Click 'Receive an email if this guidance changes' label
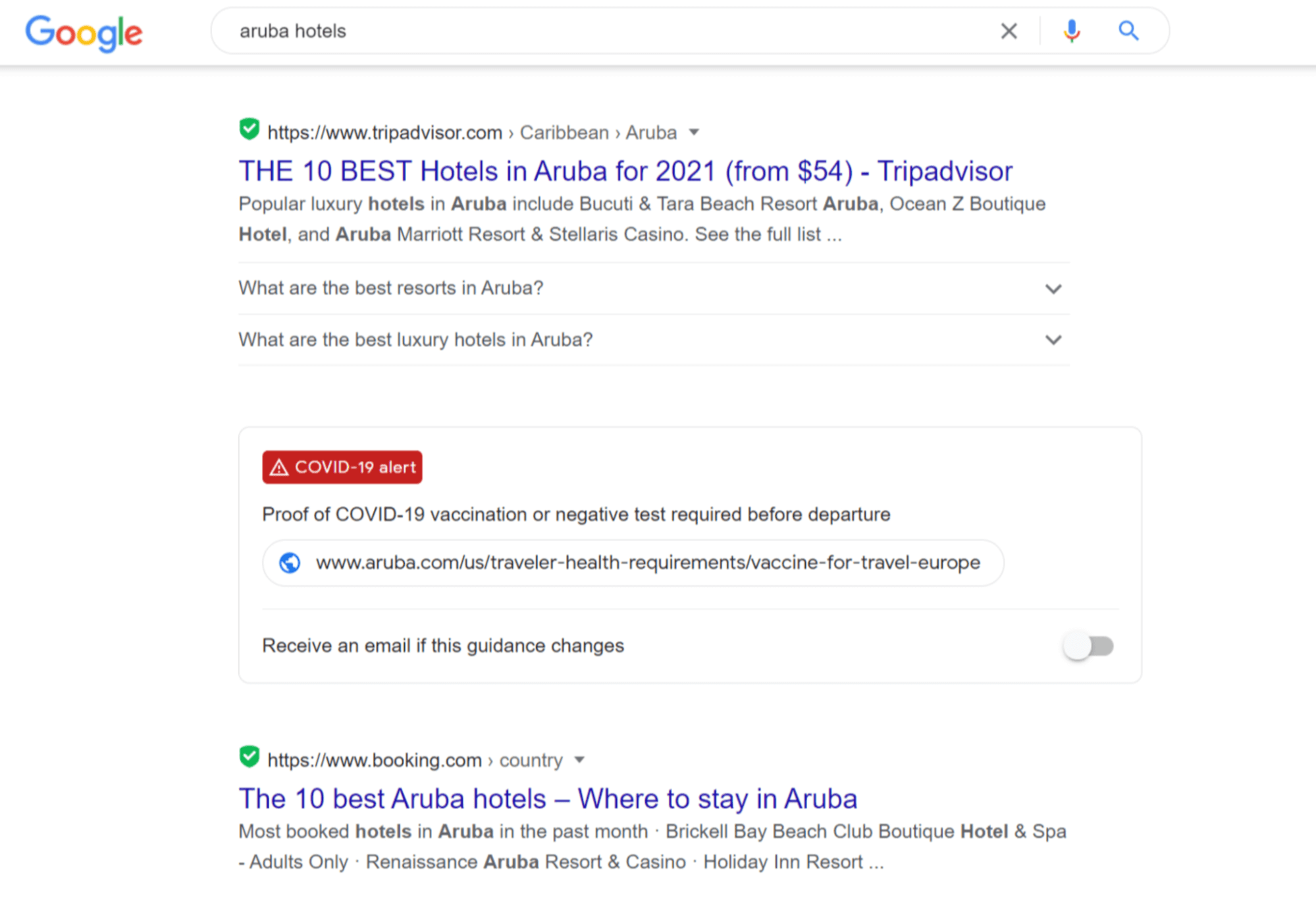This screenshot has height=908, width=1316. (442, 646)
